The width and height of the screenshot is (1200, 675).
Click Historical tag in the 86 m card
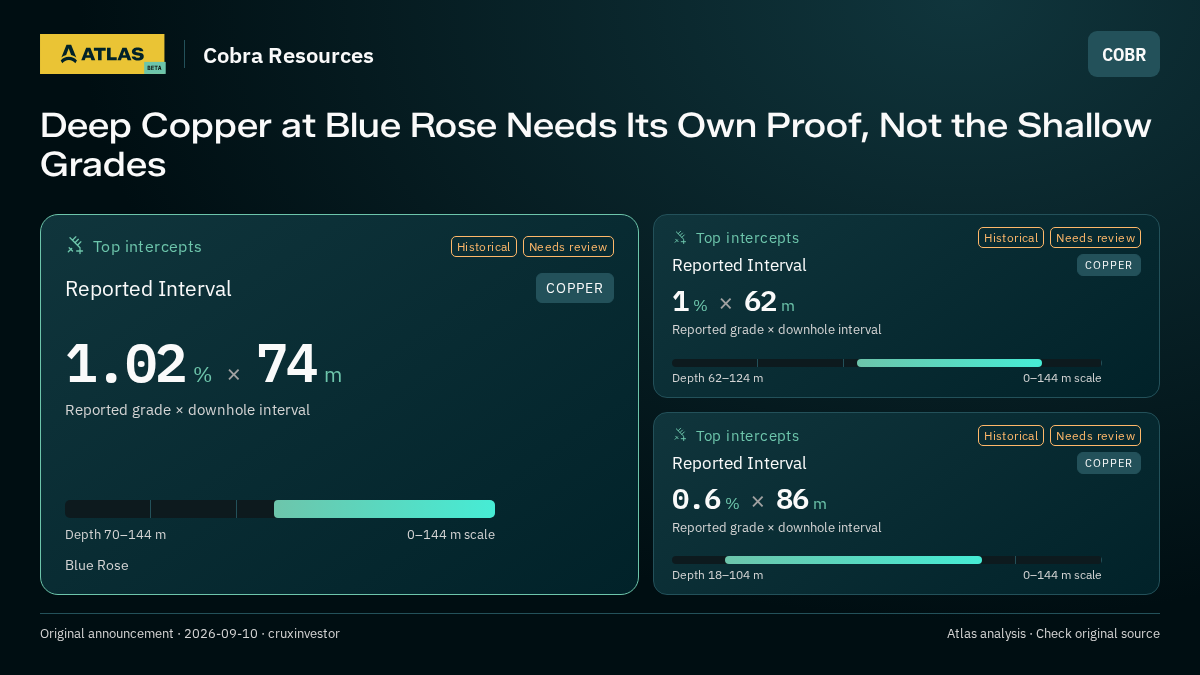pyautogui.click(x=1011, y=435)
